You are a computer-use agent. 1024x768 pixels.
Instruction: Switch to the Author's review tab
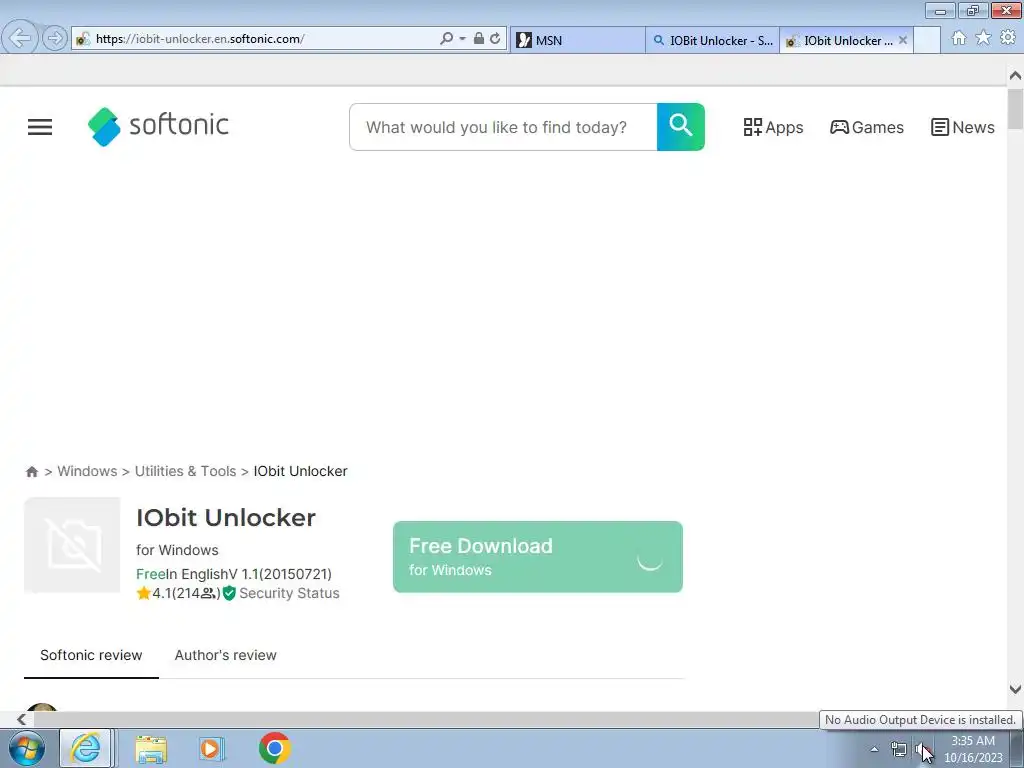click(x=225, y=655)
